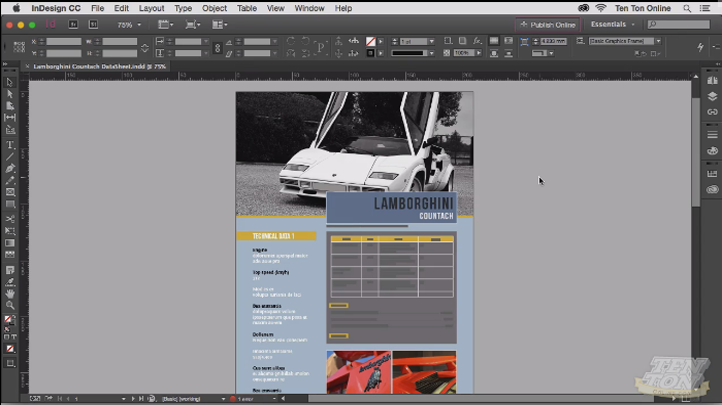Click rotate 90 degrees clockwise icon
The height and width of the screenshot is (405, 722).
click(291, 41)
